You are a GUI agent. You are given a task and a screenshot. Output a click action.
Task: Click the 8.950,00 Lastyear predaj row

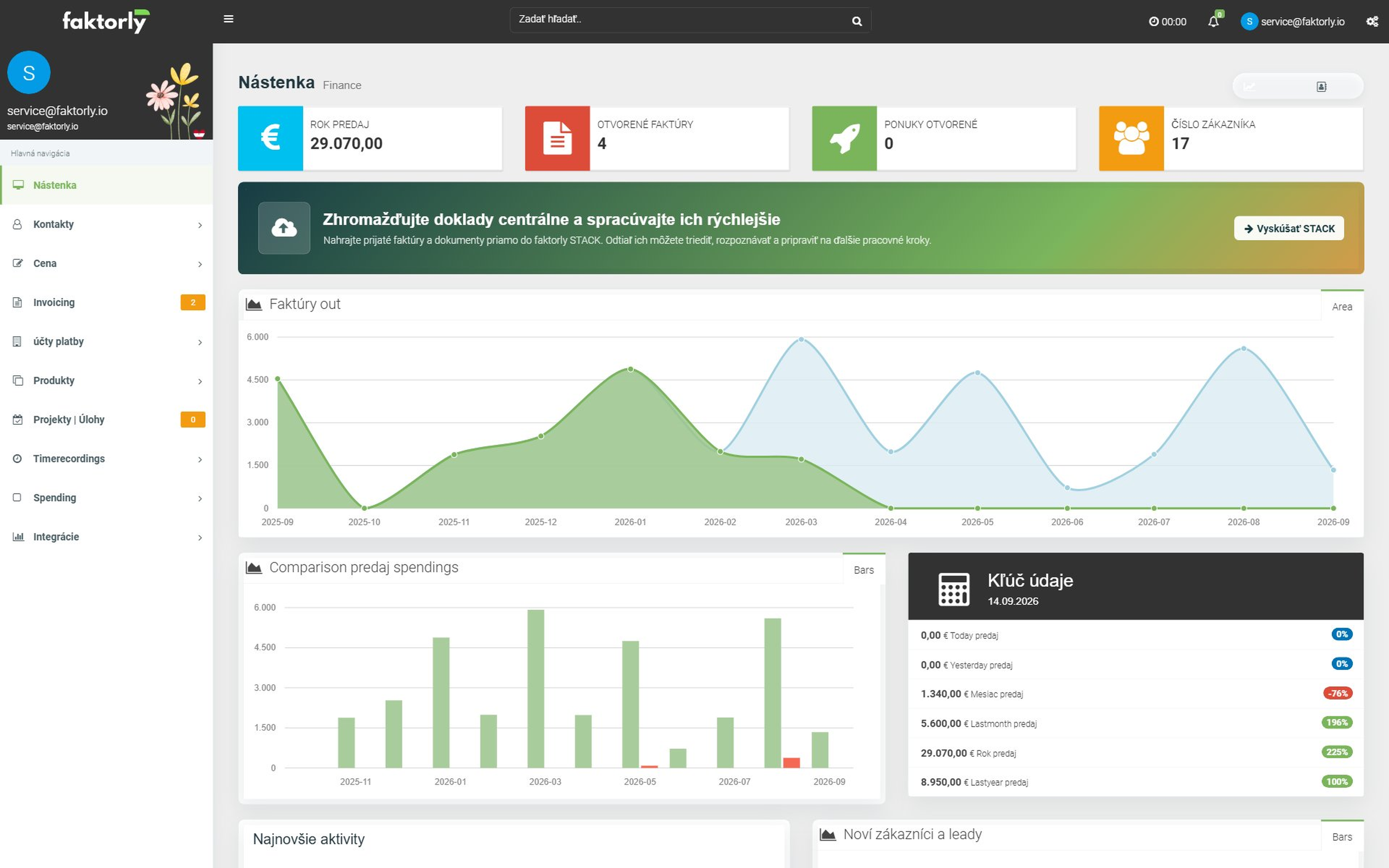1135,782
